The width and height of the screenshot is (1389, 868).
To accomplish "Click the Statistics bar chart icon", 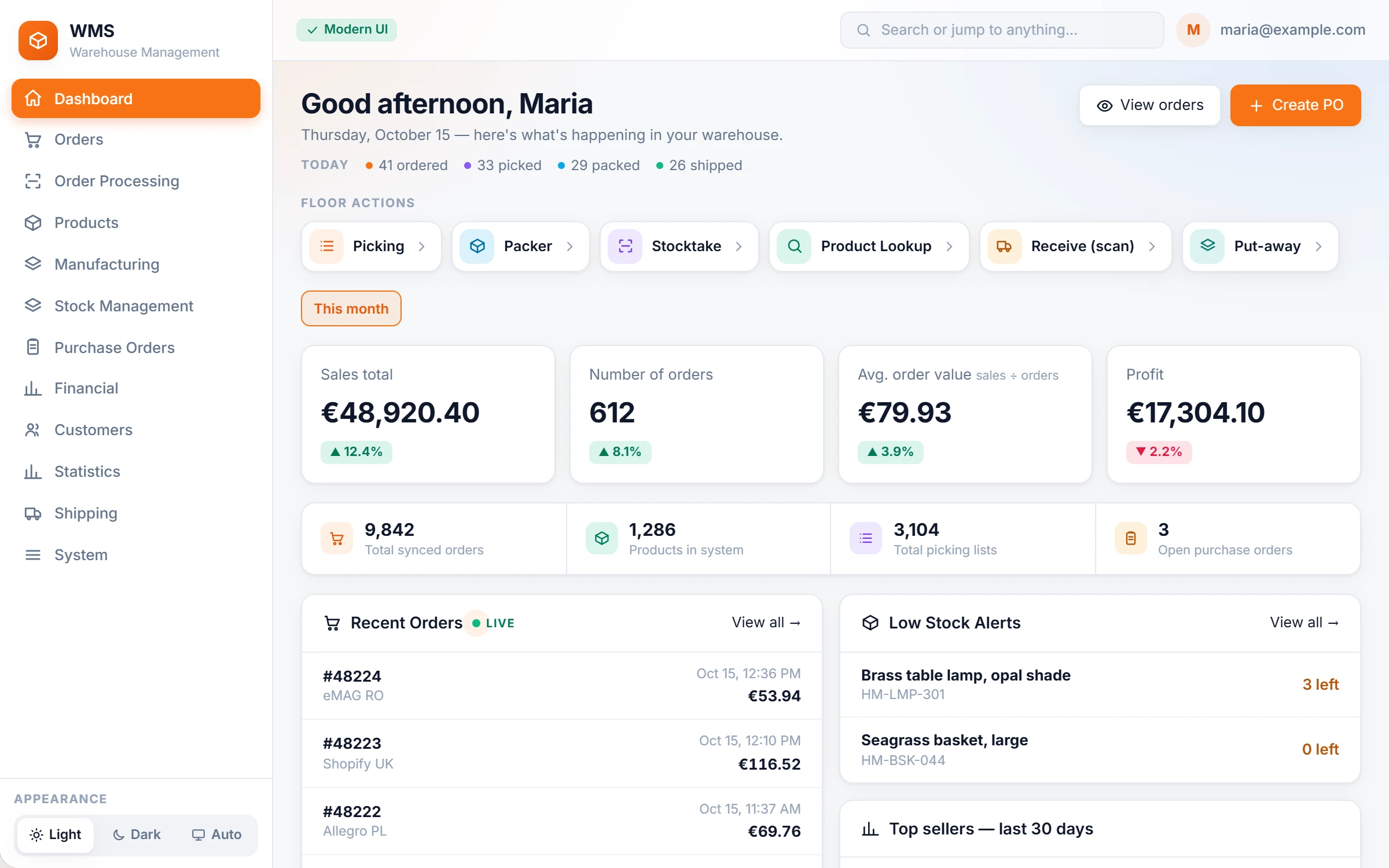I will [x=33, y=472].
